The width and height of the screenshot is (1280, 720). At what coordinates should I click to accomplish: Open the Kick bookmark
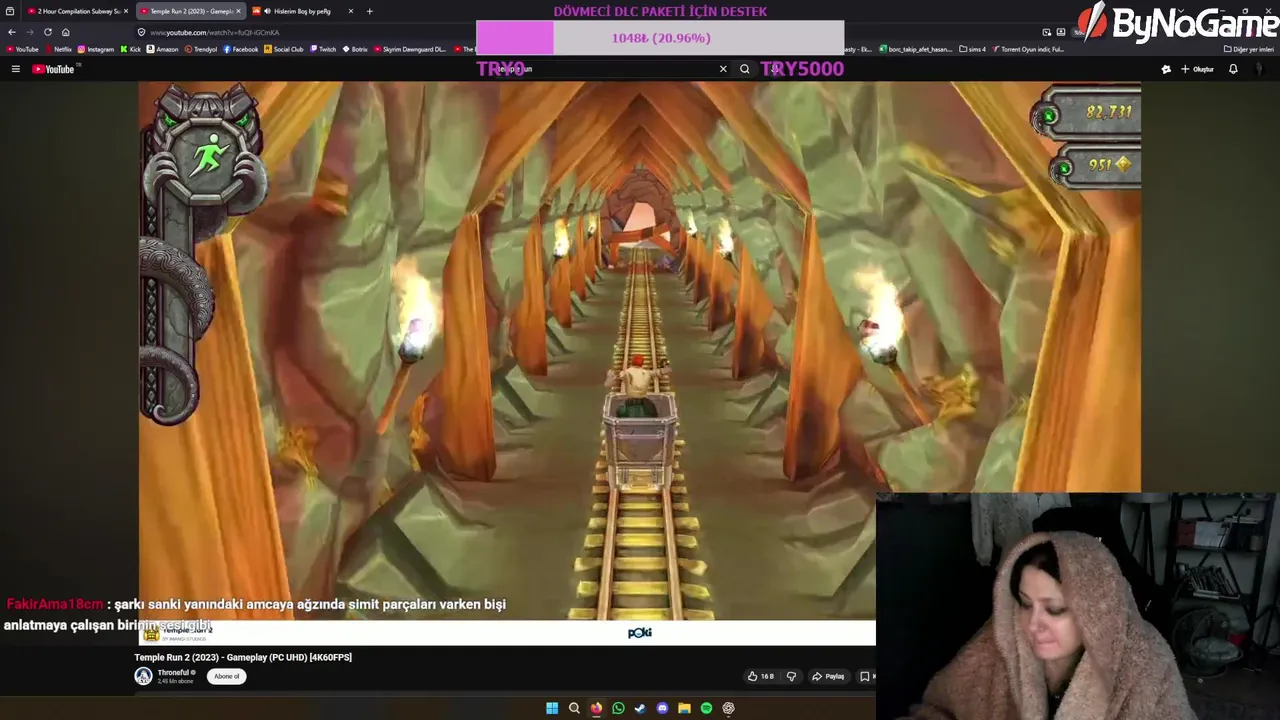click(131, 49)
